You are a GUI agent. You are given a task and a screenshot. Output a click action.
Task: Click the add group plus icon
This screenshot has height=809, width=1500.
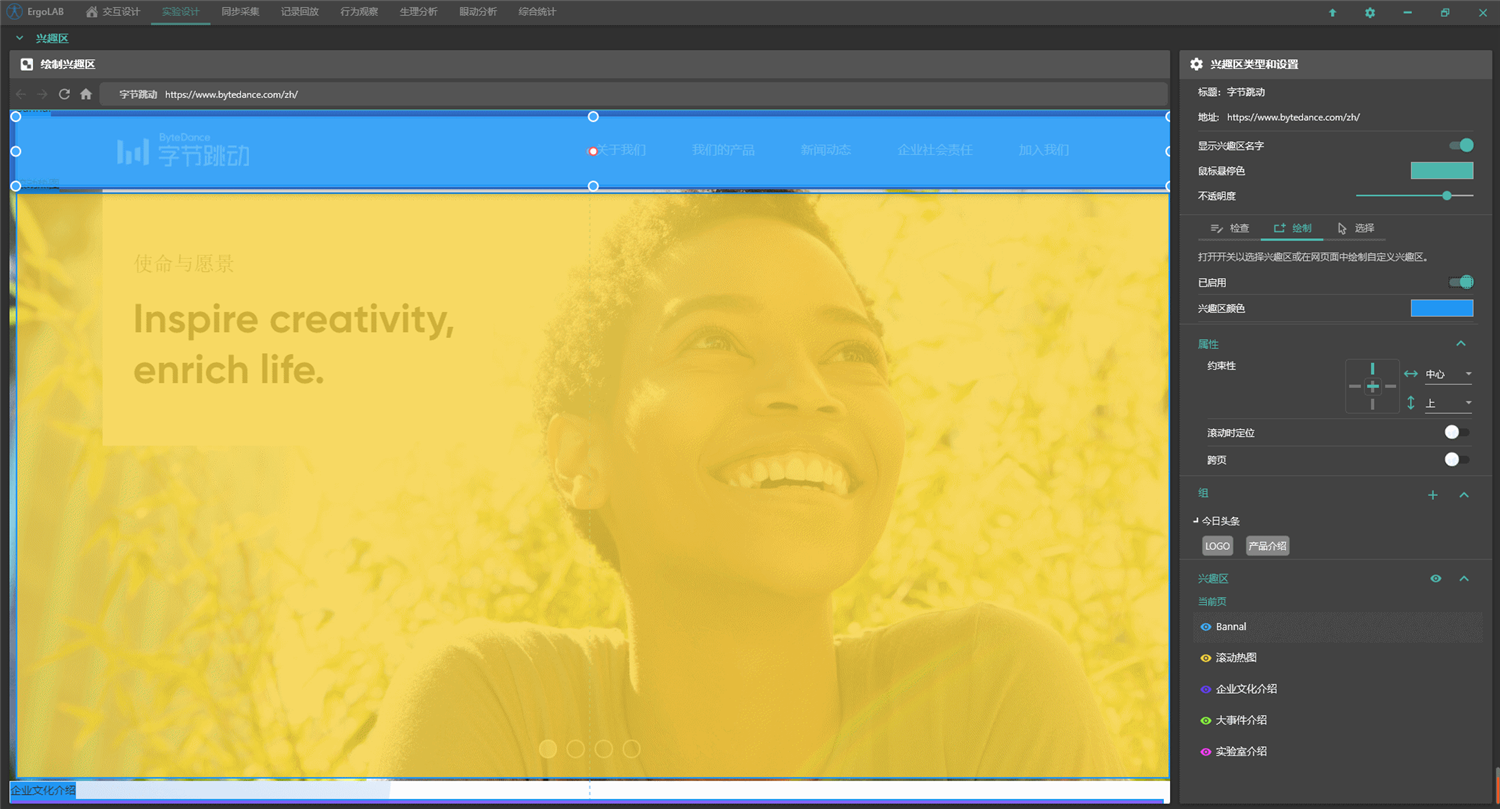coord(1432,495)
